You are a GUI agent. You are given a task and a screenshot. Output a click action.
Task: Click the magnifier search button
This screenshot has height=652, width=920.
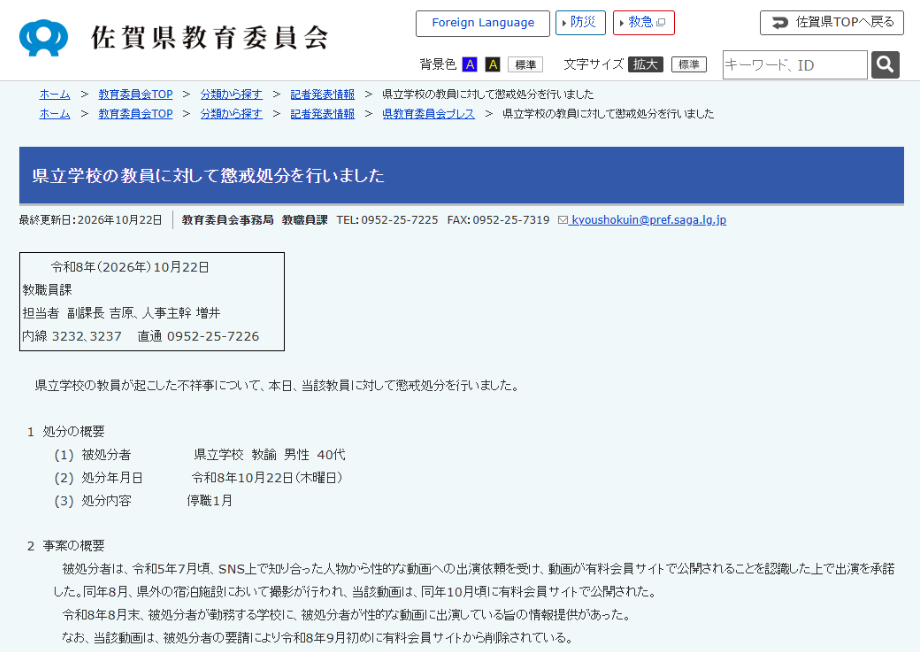click(885, 65)
